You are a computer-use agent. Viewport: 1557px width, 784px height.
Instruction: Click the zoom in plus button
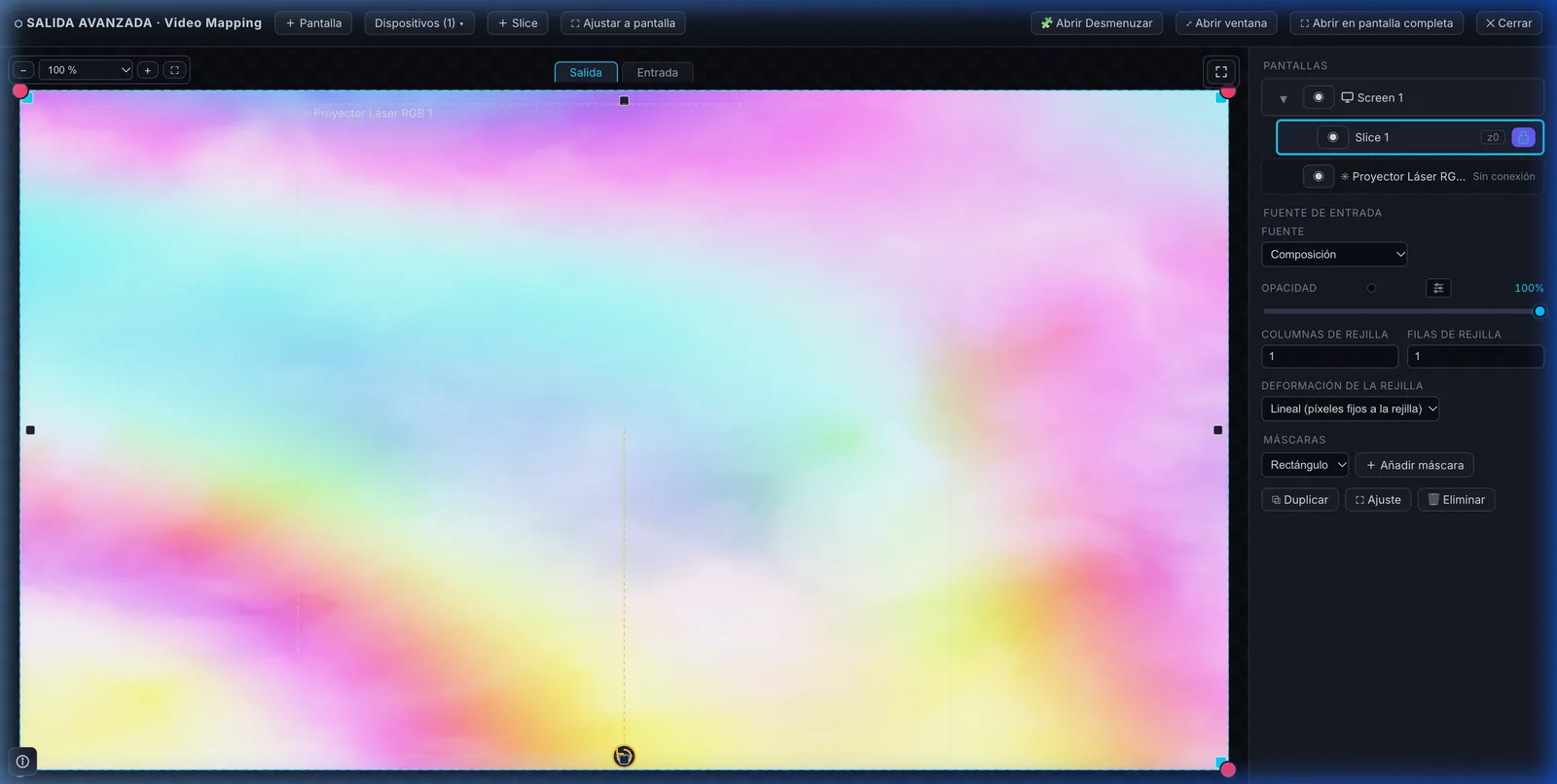pos(148,70)
